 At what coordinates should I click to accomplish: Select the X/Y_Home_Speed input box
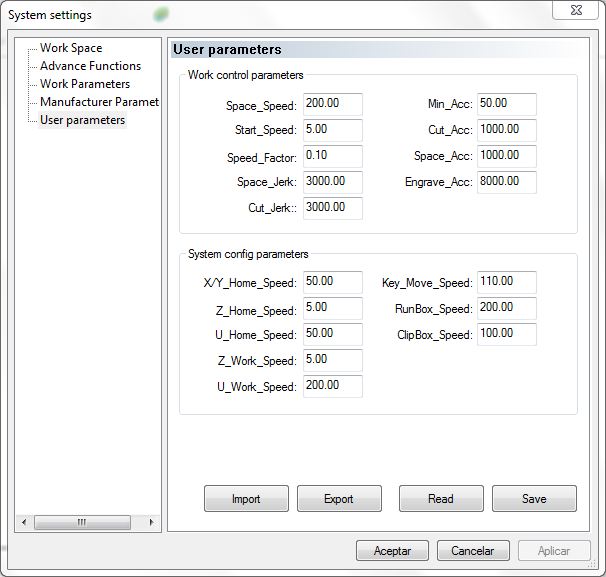tap(332, 283)
